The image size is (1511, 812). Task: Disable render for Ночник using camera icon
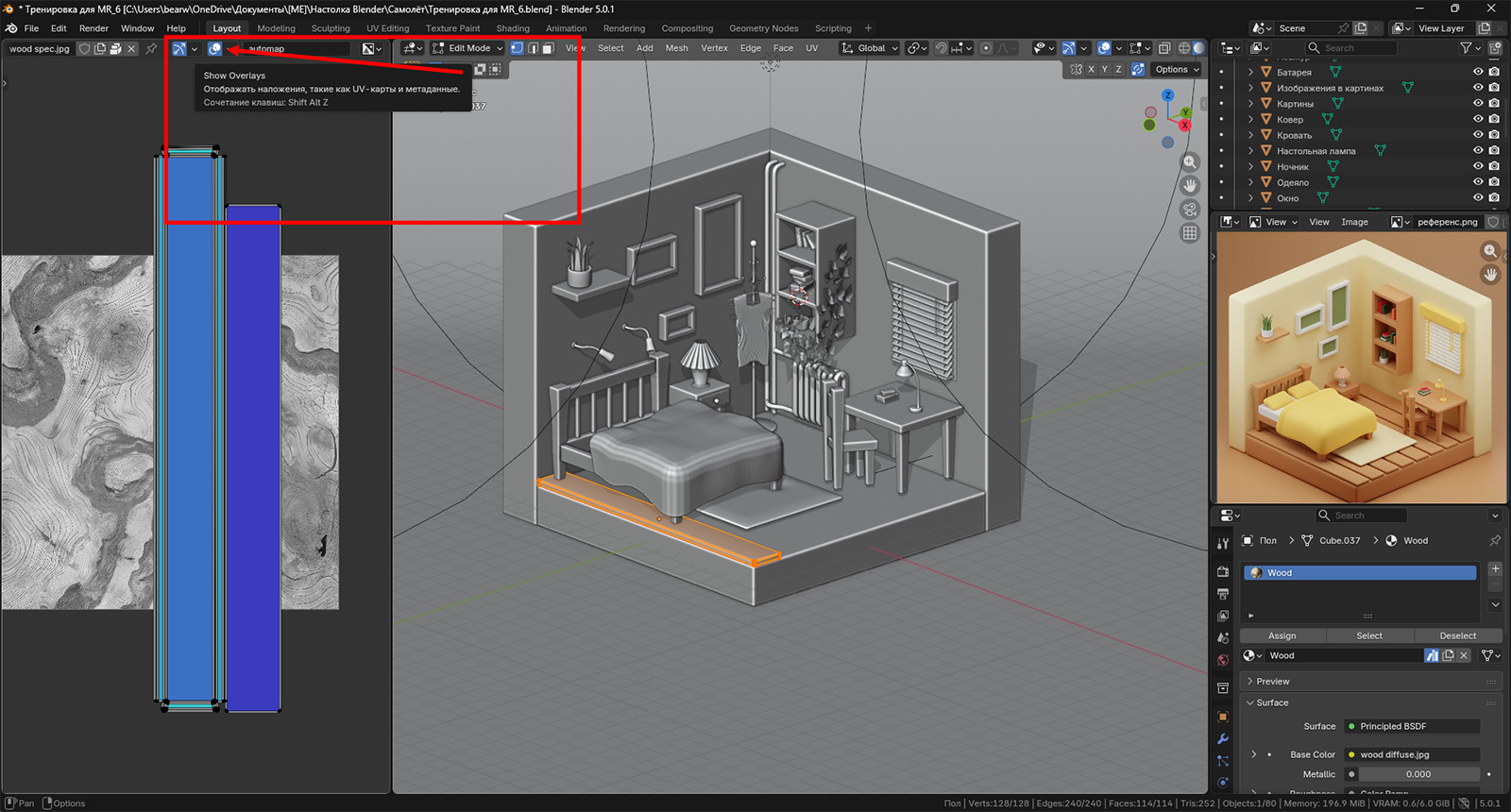click(x=1494, y=167)
